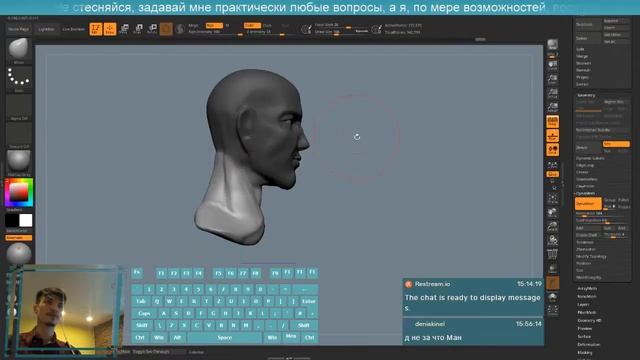
Task: Open the ArrayMesh subpalette
Action: tap(587, 288)
